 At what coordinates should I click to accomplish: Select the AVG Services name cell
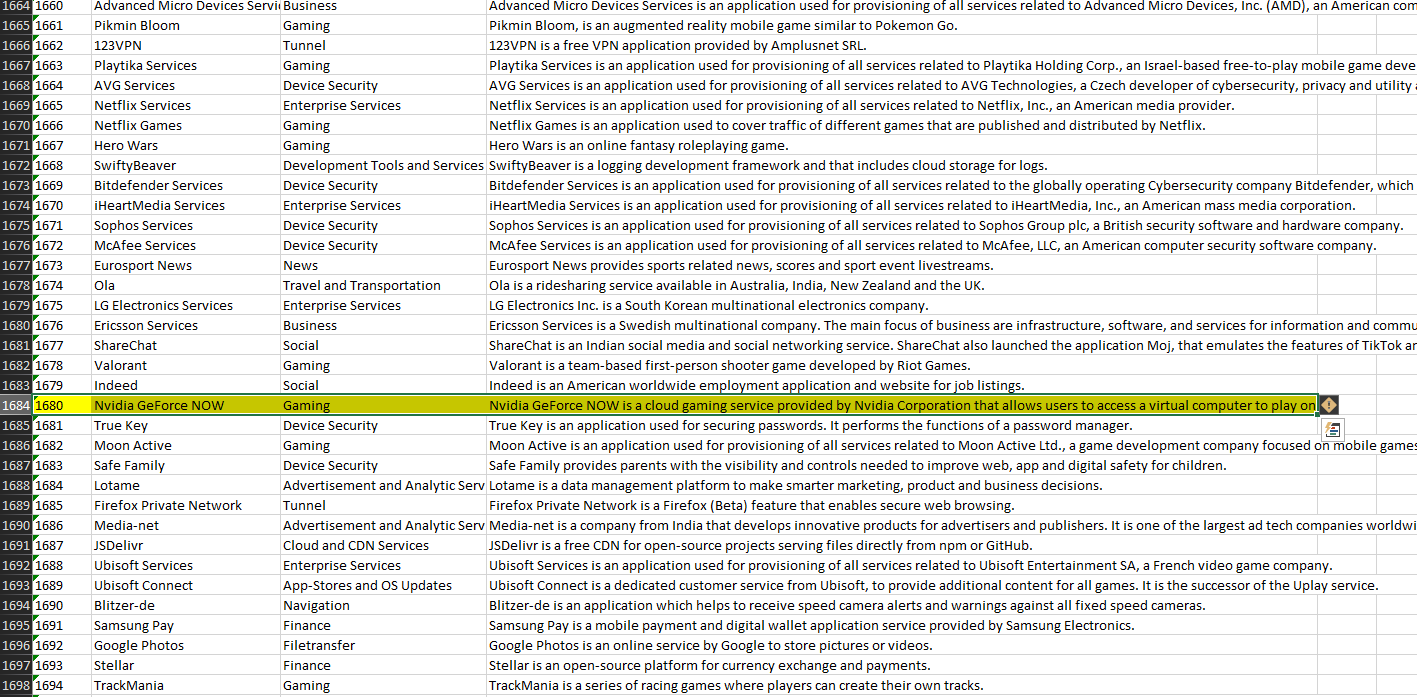pos(186,85)
